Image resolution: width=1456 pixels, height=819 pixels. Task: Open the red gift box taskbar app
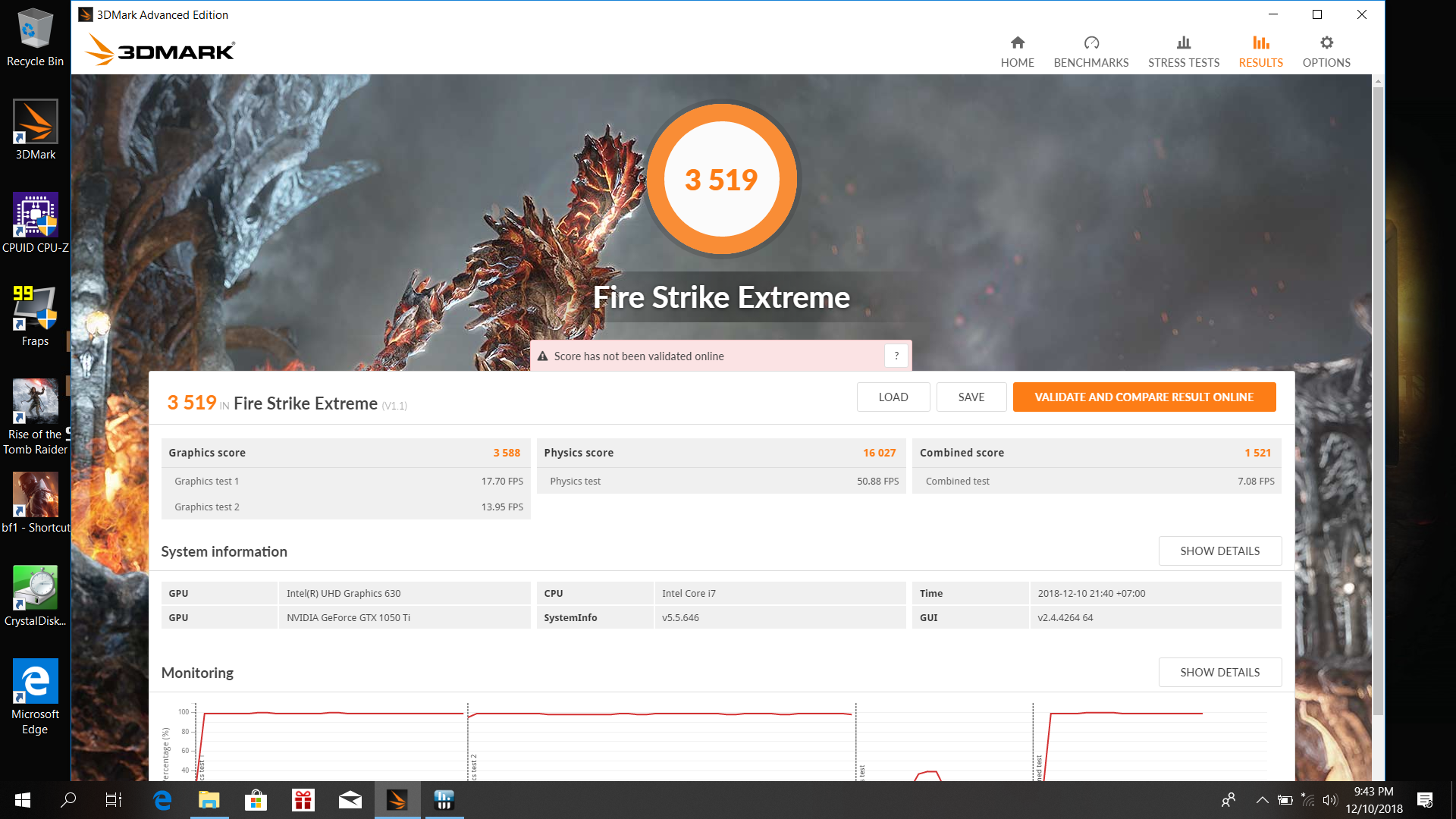[x=303, y=800]
